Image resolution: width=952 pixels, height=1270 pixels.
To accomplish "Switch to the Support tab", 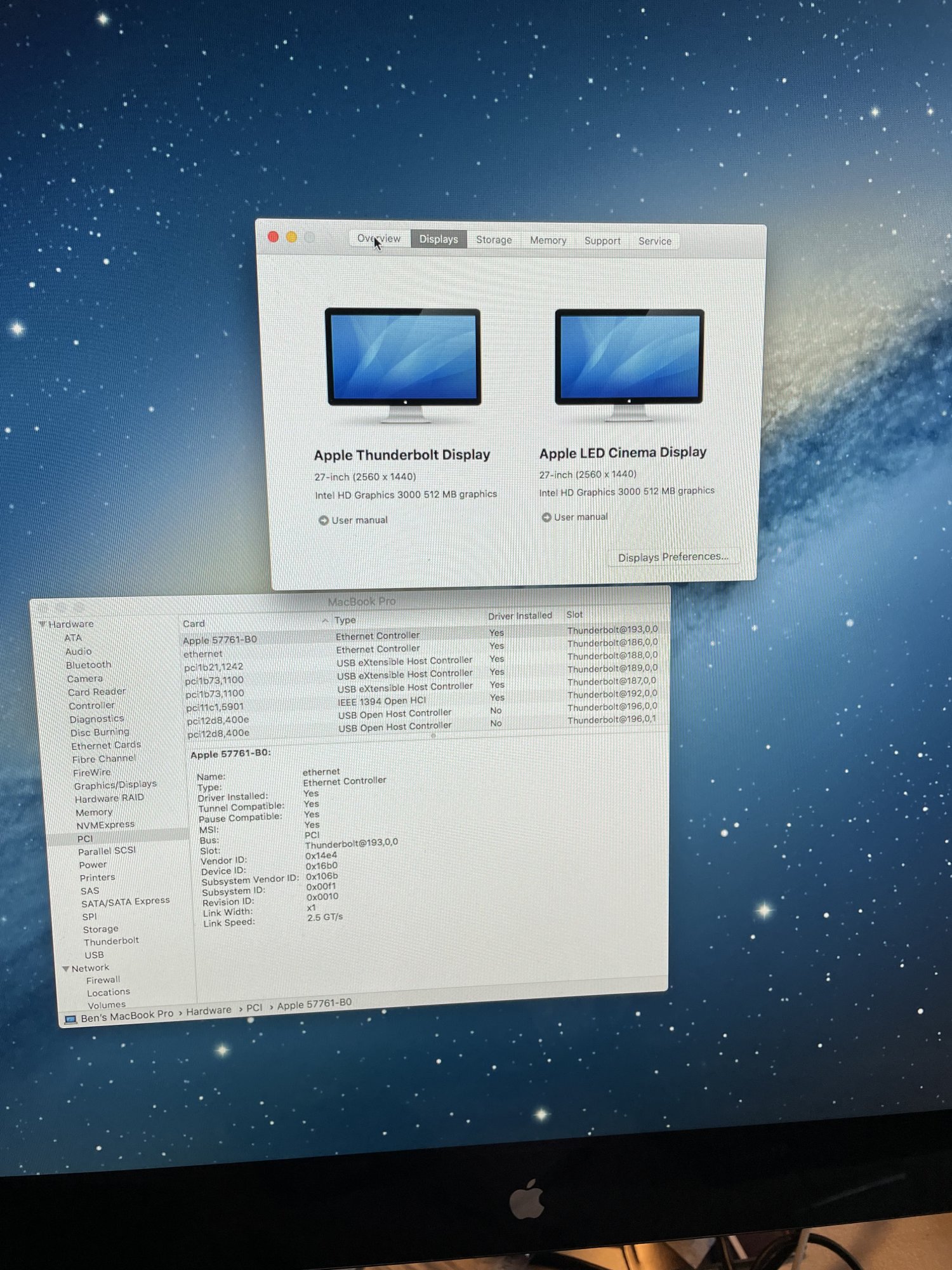I will click(602, 241).
